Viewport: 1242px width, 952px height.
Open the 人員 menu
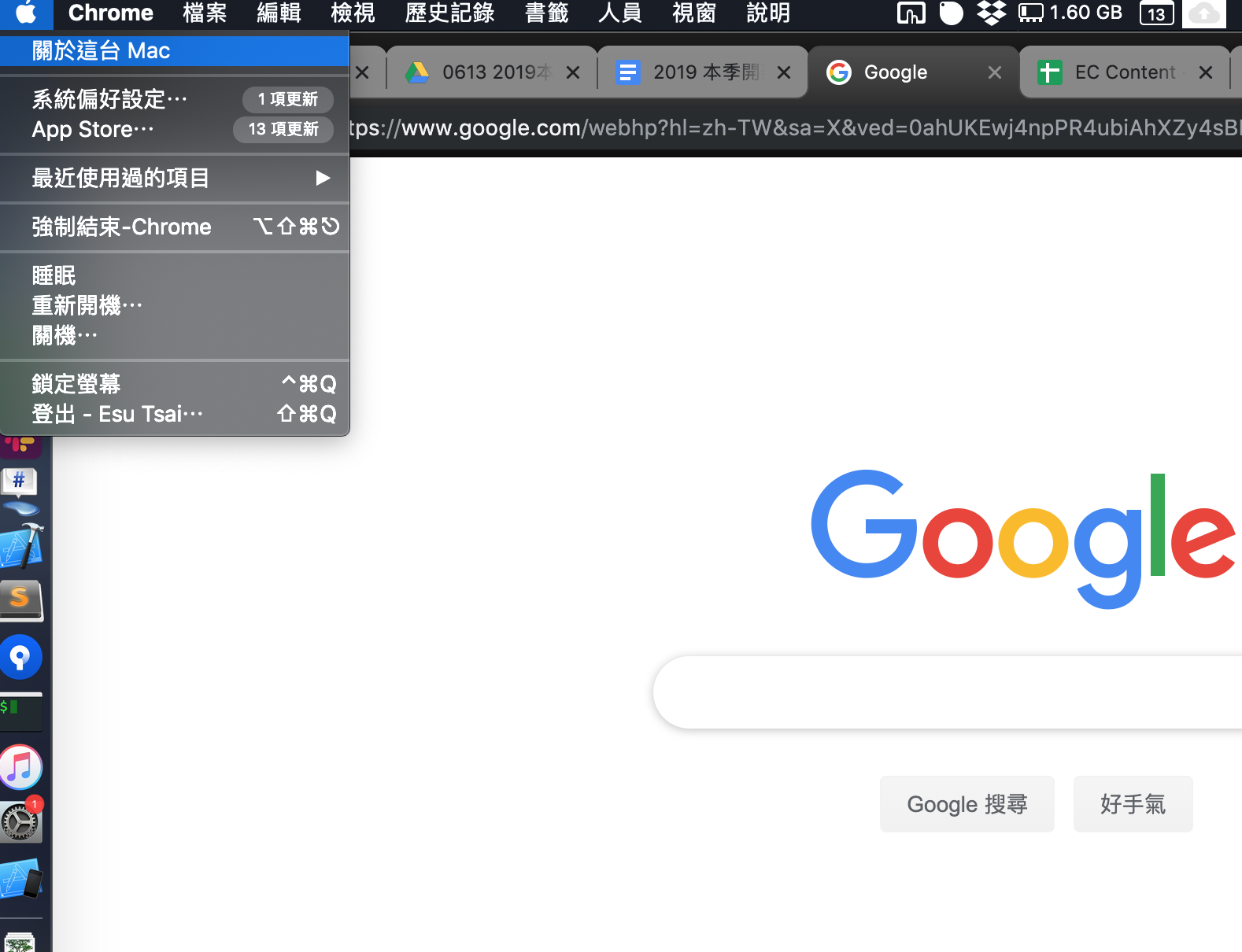[620, 13]
